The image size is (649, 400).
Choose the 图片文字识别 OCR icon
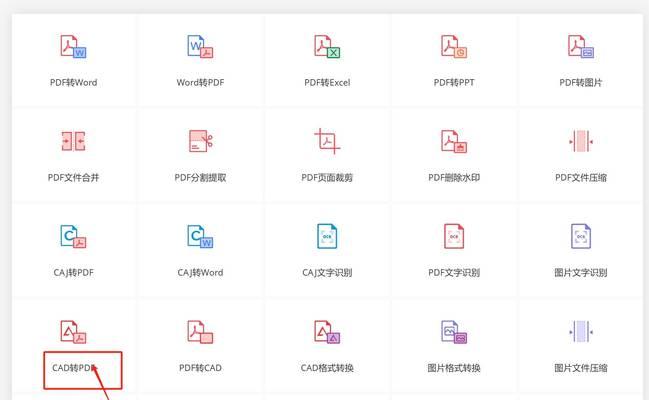(581, 236)
